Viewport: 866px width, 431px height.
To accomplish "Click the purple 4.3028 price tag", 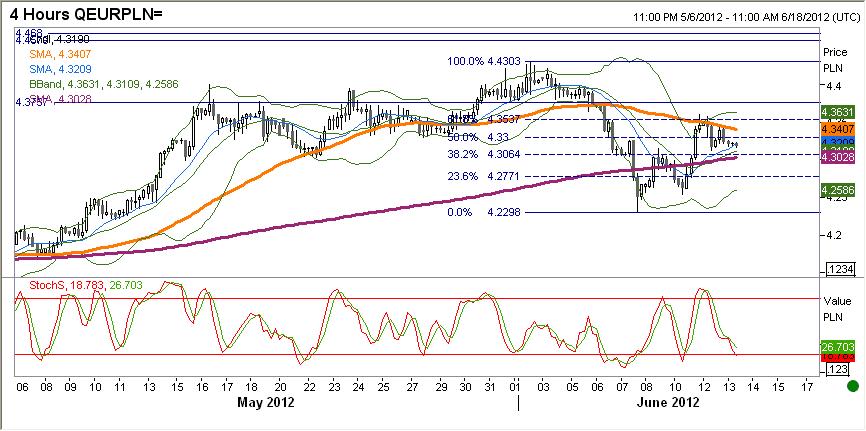I will click(838, 158).
